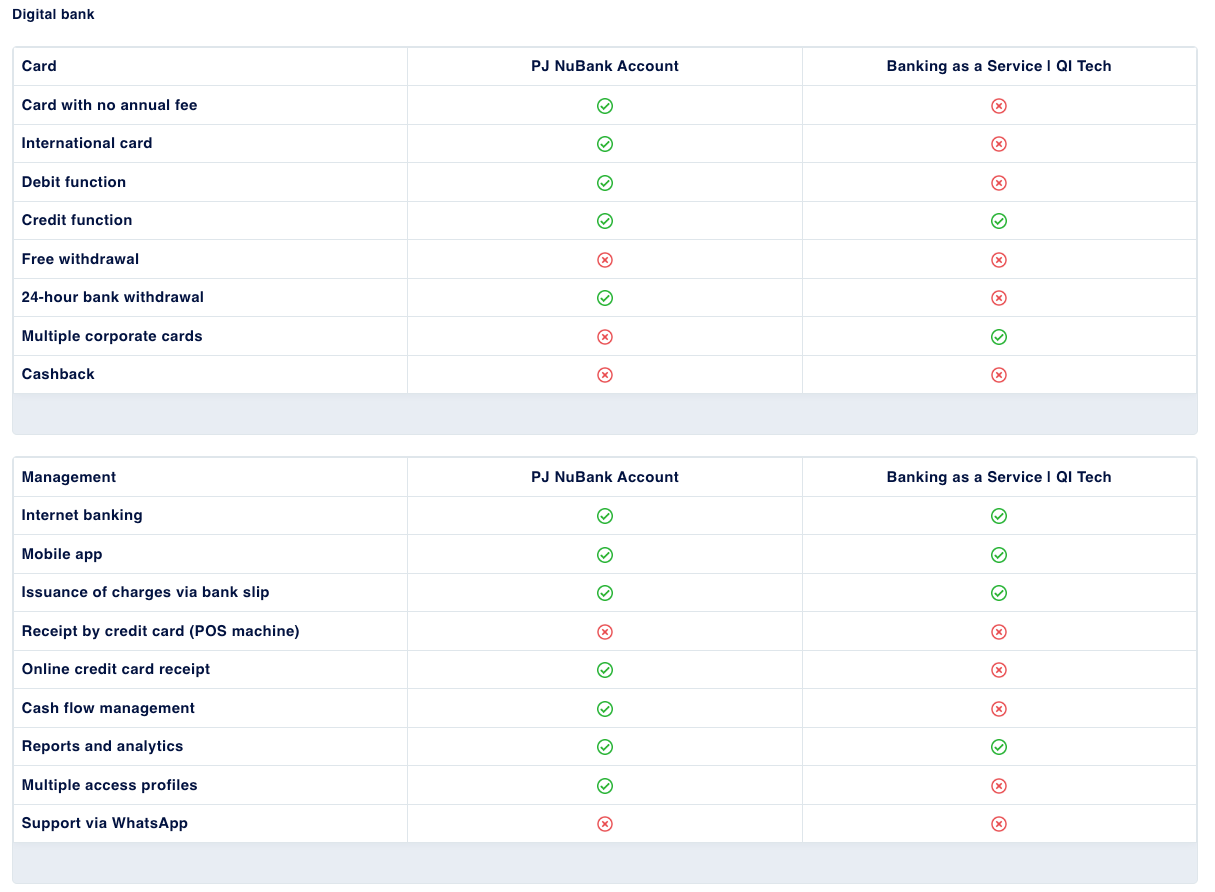Click the Credit function label
Viewport: 1215px width, 892px height.
tap(77, 220)
